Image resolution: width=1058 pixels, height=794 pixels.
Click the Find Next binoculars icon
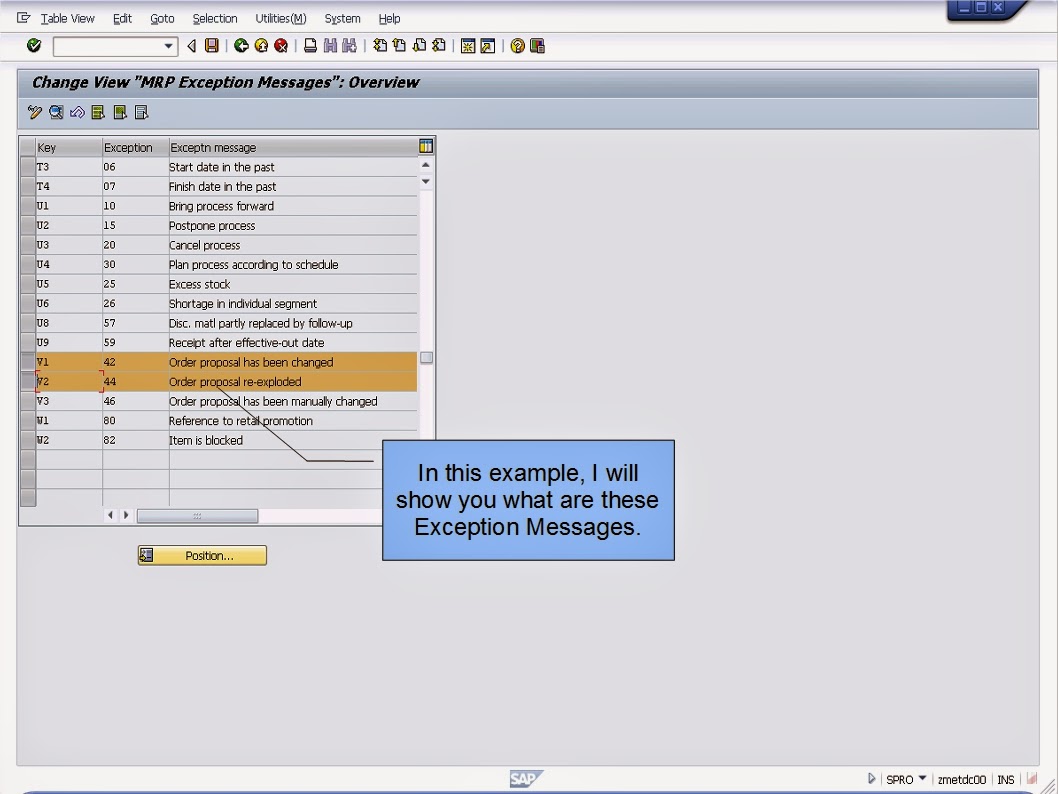coord(349,46)
